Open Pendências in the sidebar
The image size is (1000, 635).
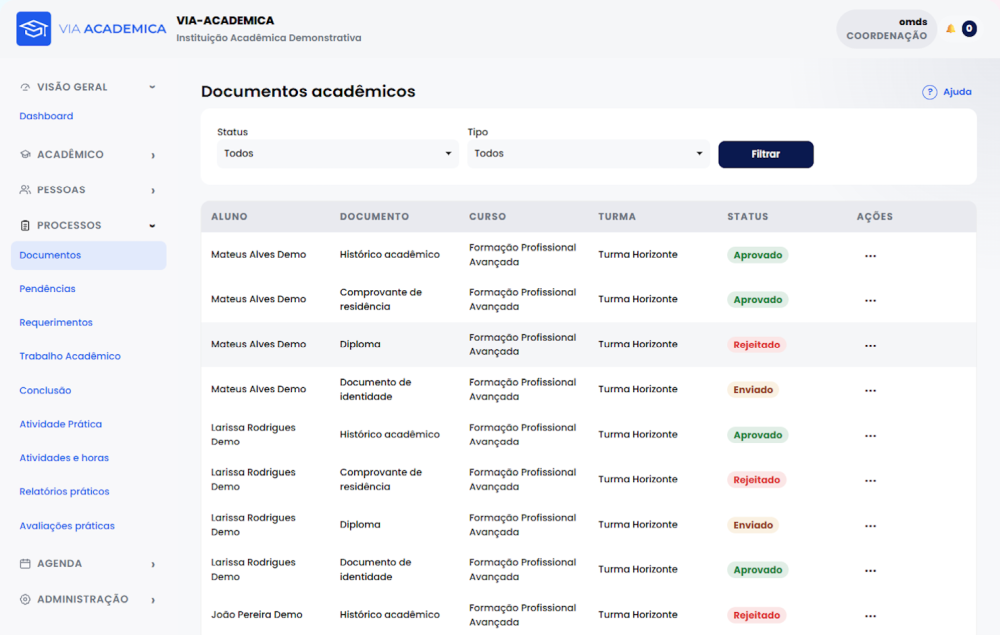pyautogui.click(x=47, y=289)
